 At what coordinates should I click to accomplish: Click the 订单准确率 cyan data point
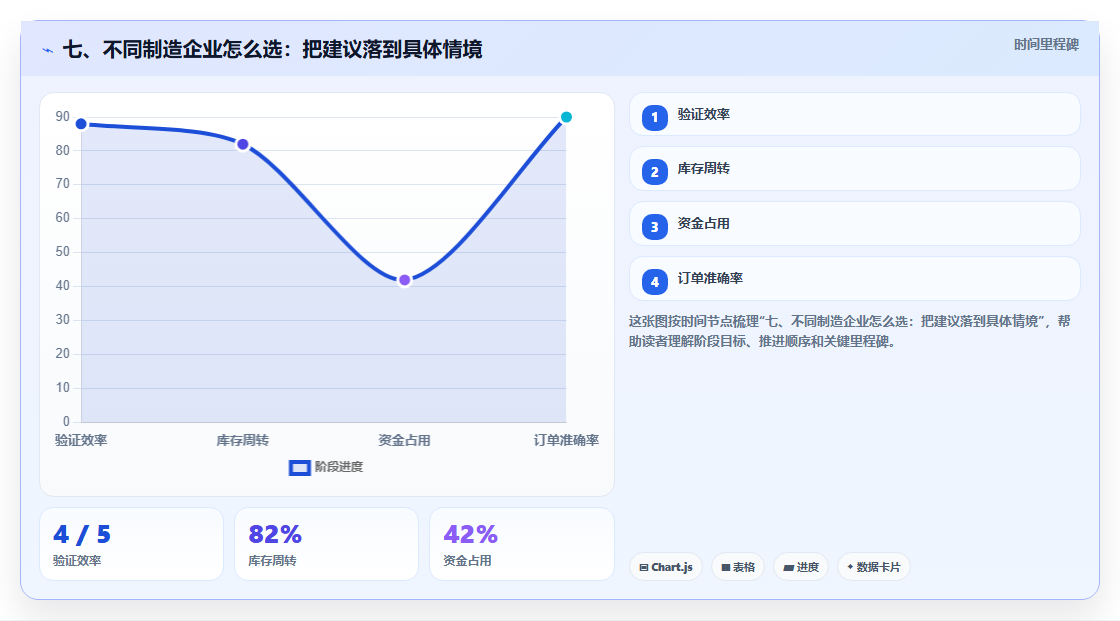[x=566, y=117]
